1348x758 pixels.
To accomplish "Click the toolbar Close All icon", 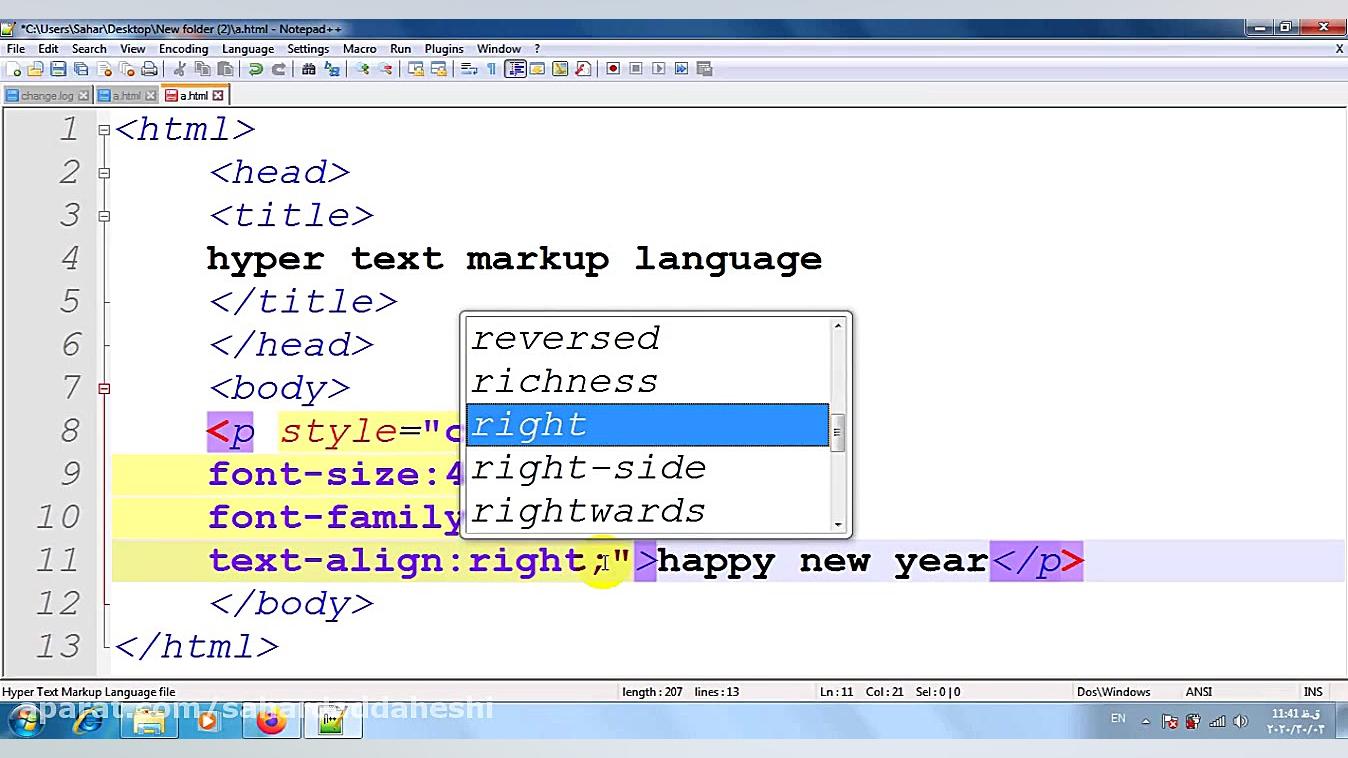I will click(126, 69).
